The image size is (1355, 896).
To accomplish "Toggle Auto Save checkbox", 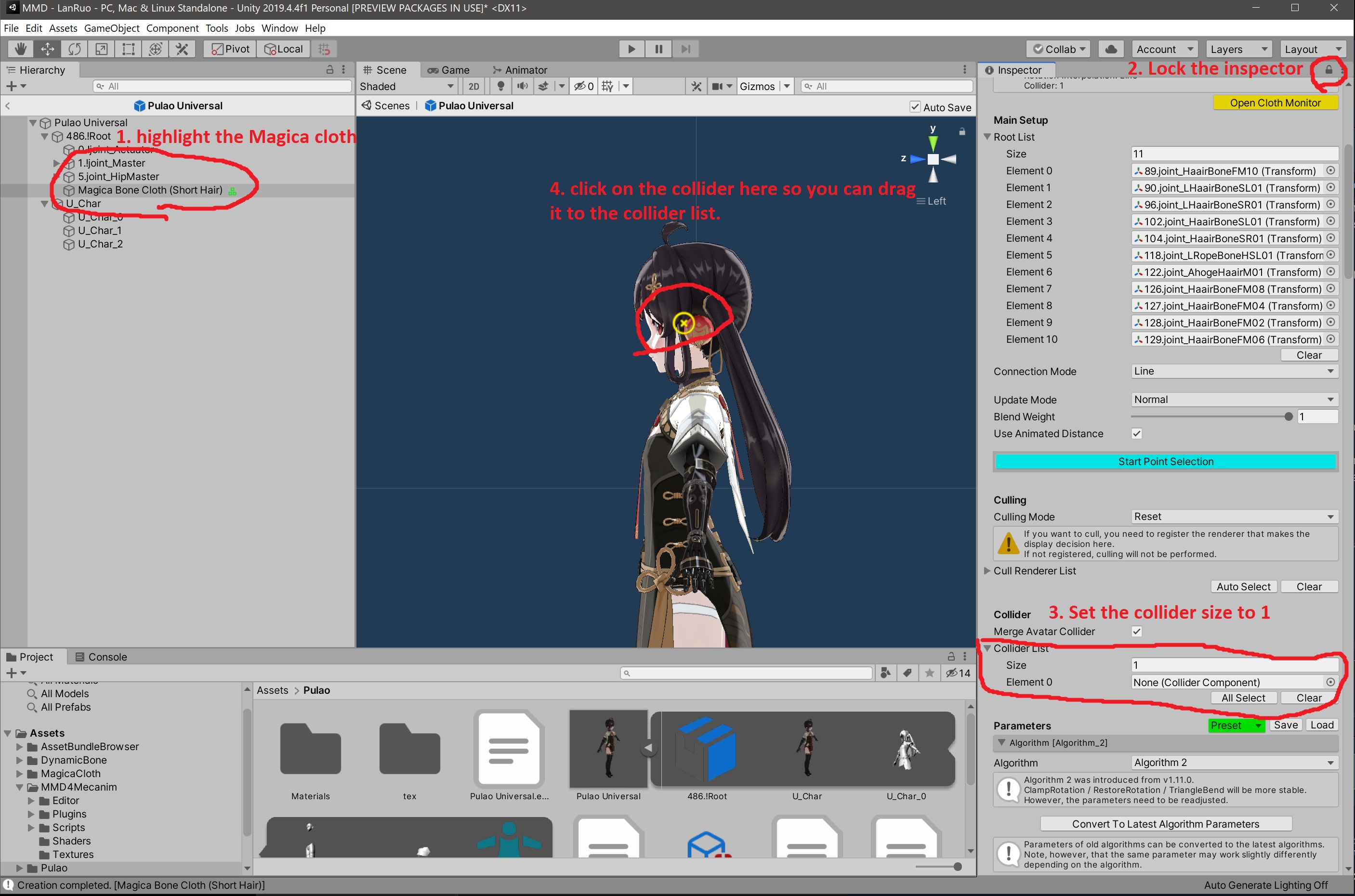I will coord(915,107).
